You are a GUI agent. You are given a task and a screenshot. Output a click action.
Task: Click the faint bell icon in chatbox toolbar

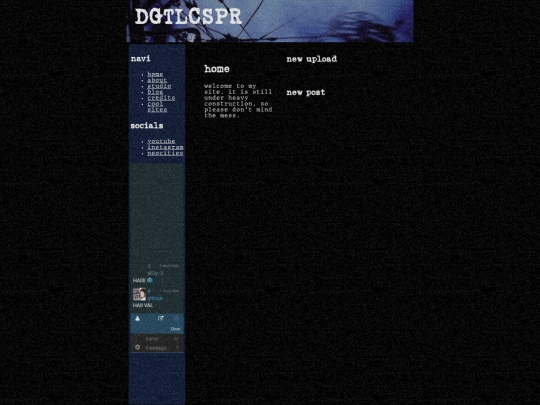176,319
